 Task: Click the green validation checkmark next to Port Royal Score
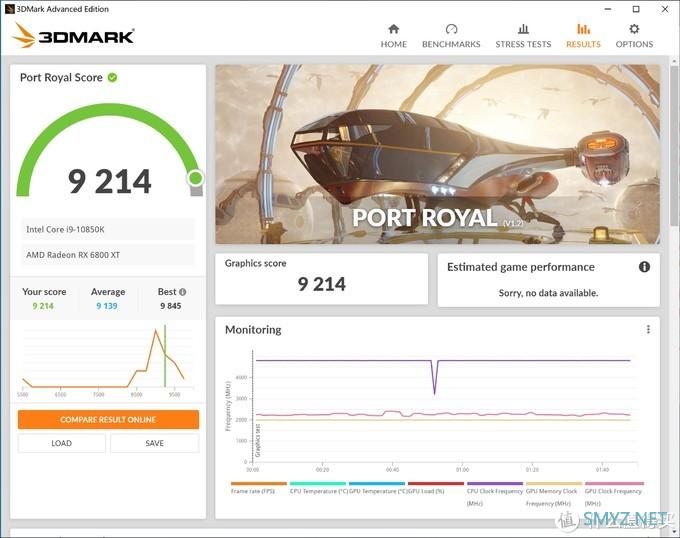point(112,78)
